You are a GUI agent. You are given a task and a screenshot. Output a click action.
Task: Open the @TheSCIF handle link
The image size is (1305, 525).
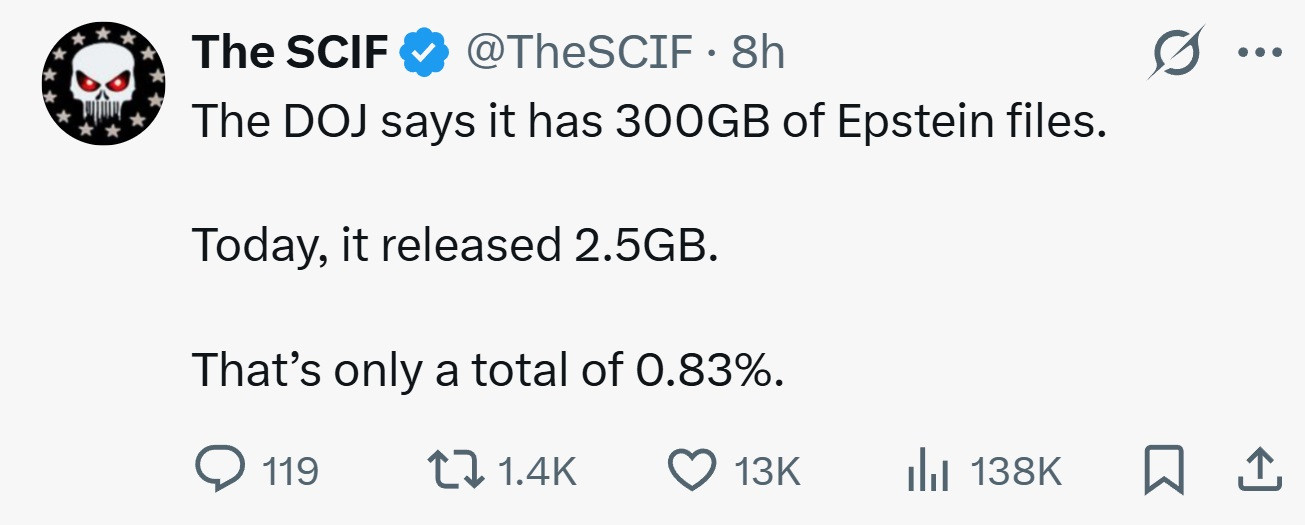580,53
